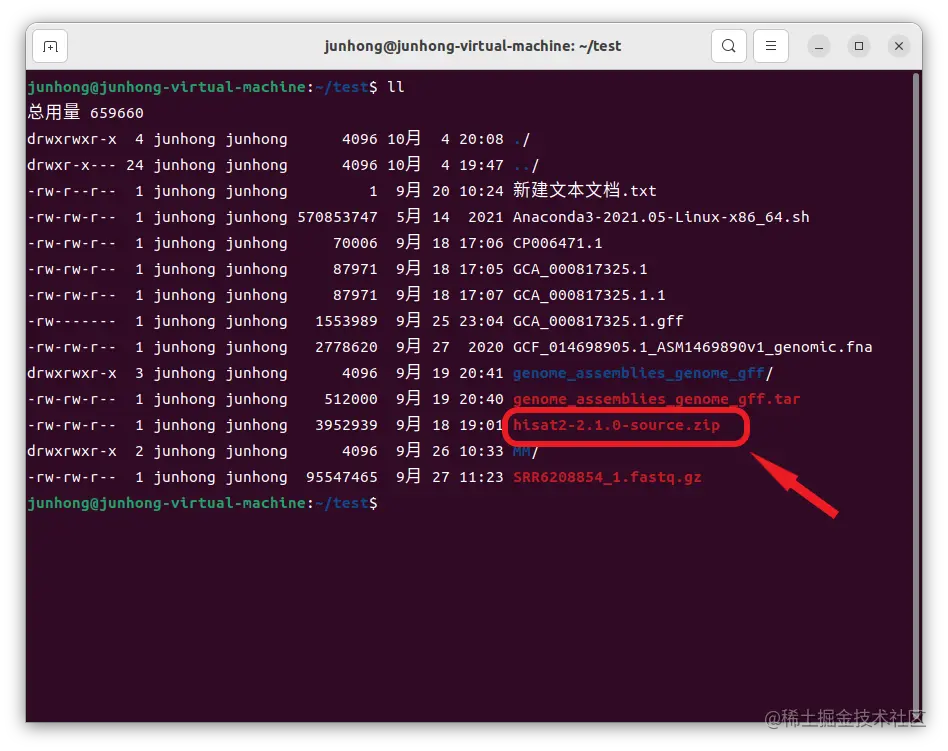Screen dimensions: 948x751
Task: Close the terminal window
Action: pos(898,46)
